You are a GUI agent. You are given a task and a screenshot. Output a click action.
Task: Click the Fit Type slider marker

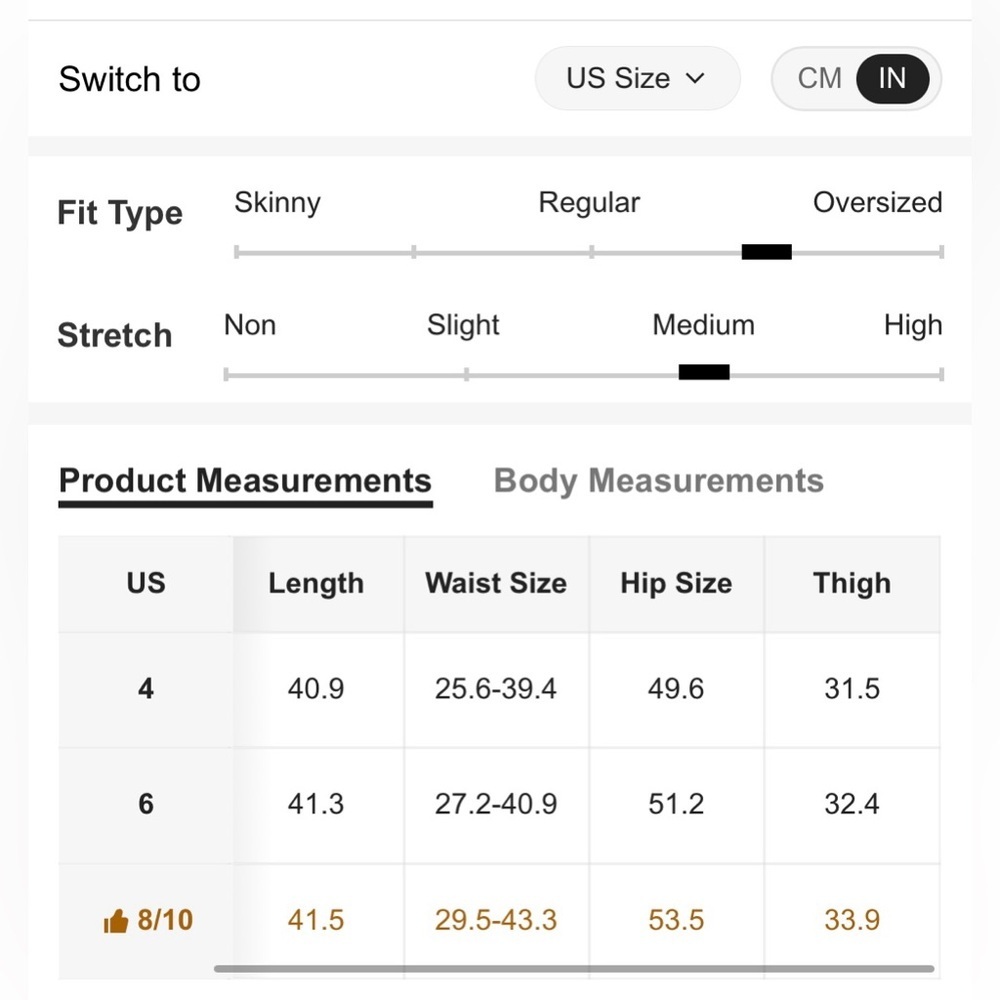(767, 252)
